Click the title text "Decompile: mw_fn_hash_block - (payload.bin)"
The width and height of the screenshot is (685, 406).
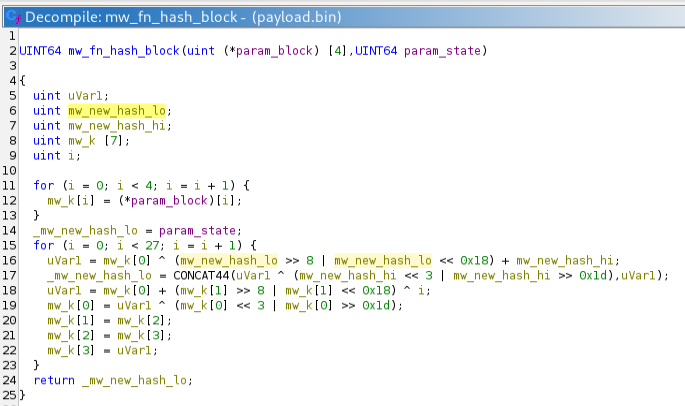point(183,17)
